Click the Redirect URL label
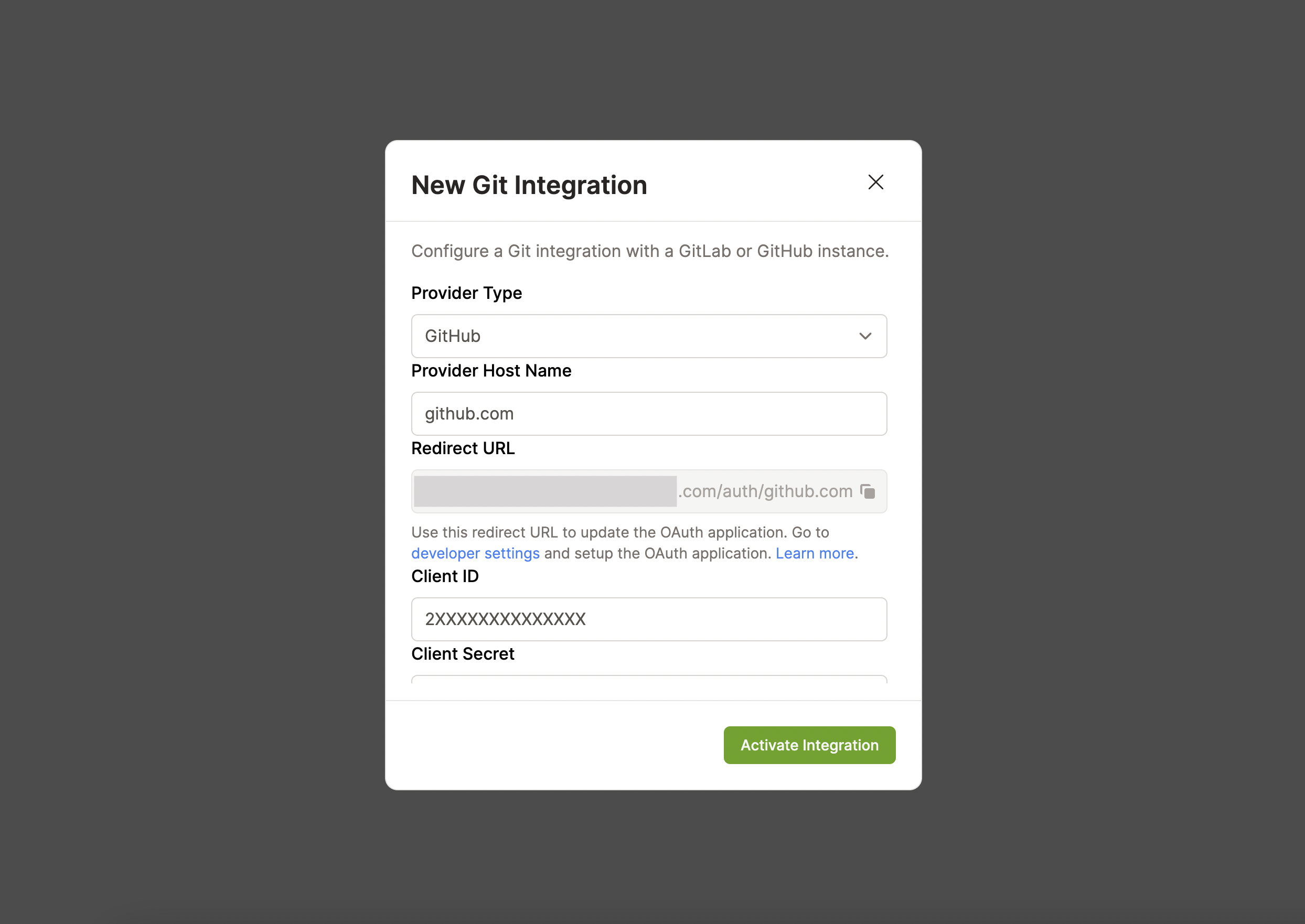Screen dimensions: 1305x924 click(x=463, y=448)
